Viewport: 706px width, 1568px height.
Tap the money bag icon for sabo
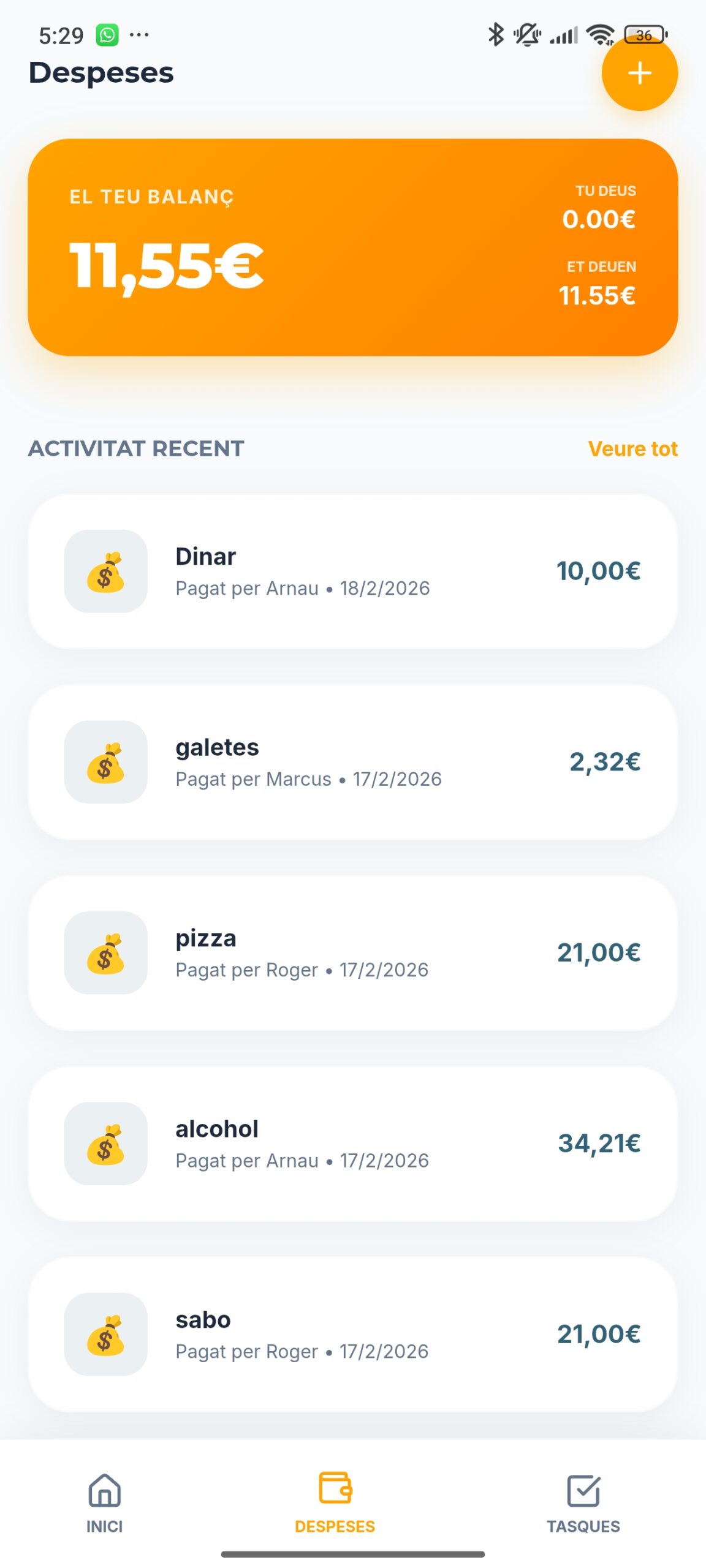(105, 1334)
